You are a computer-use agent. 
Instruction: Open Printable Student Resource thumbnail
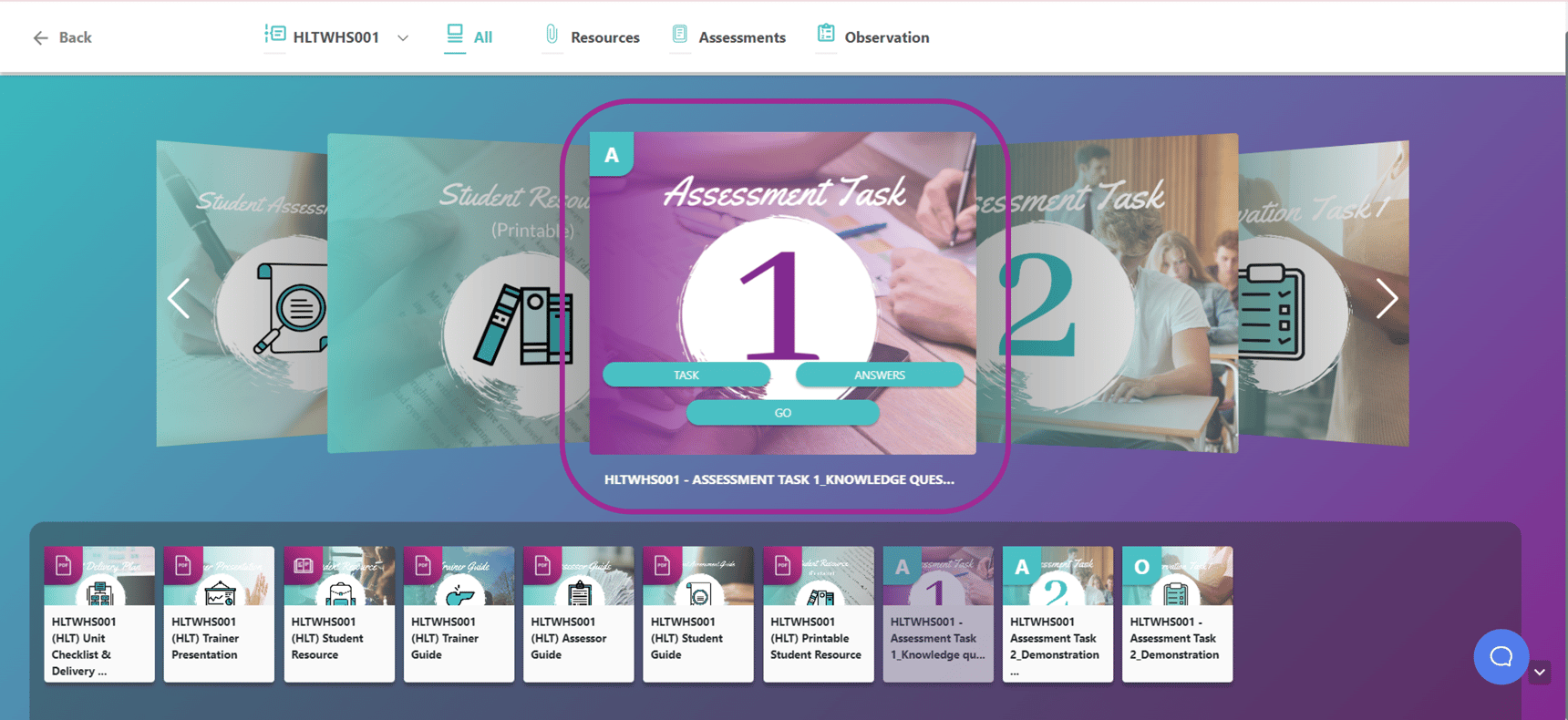point(818,614)
